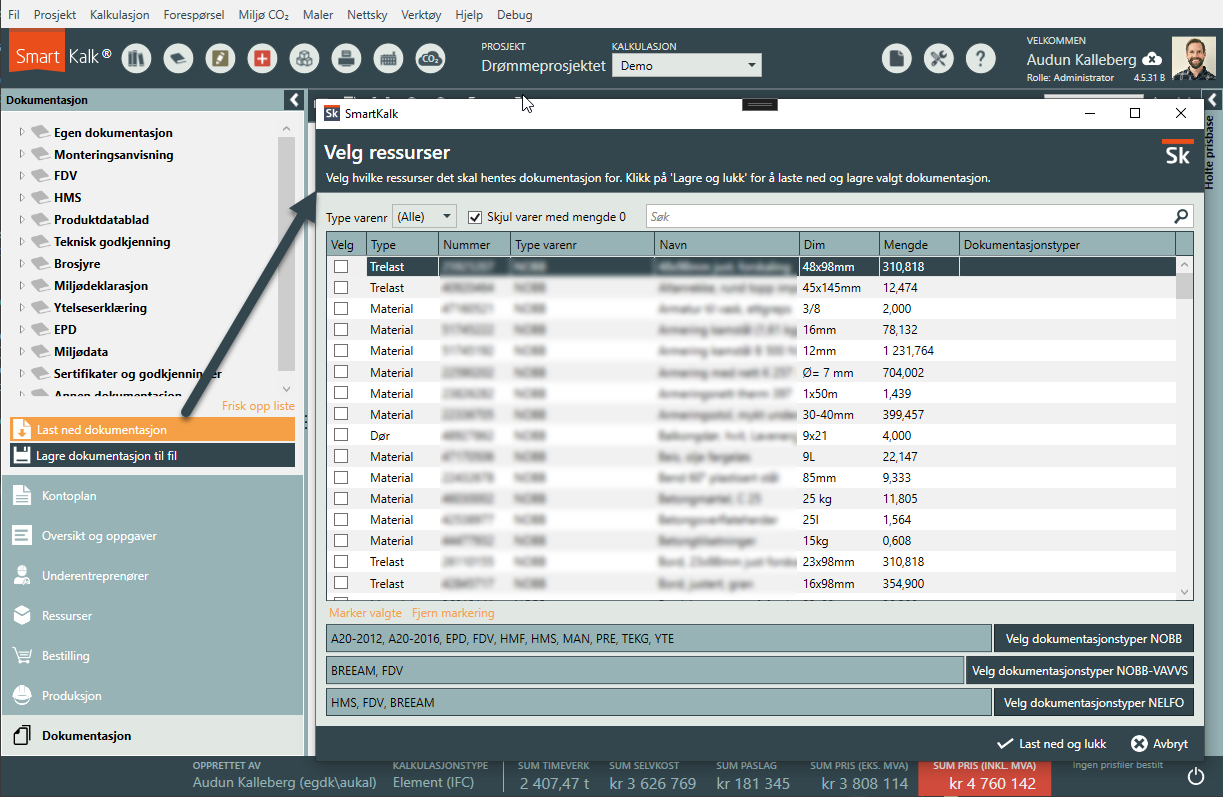Open the Forespørsel menu
Screen dimensions: 1223x797
(194, 15)
